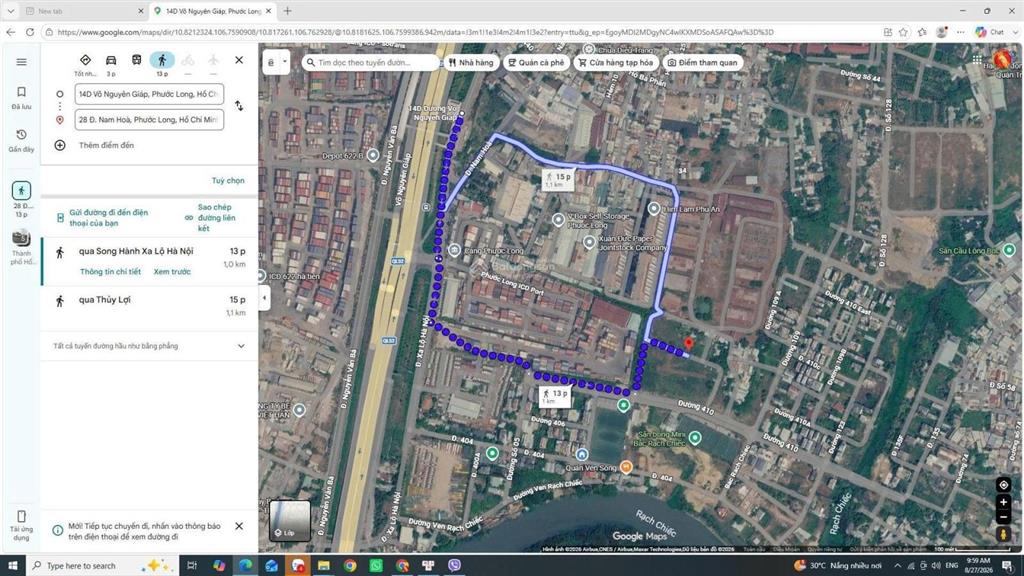
Task: Open the Google Maps hamburger menu
Action: pos(22,62)
